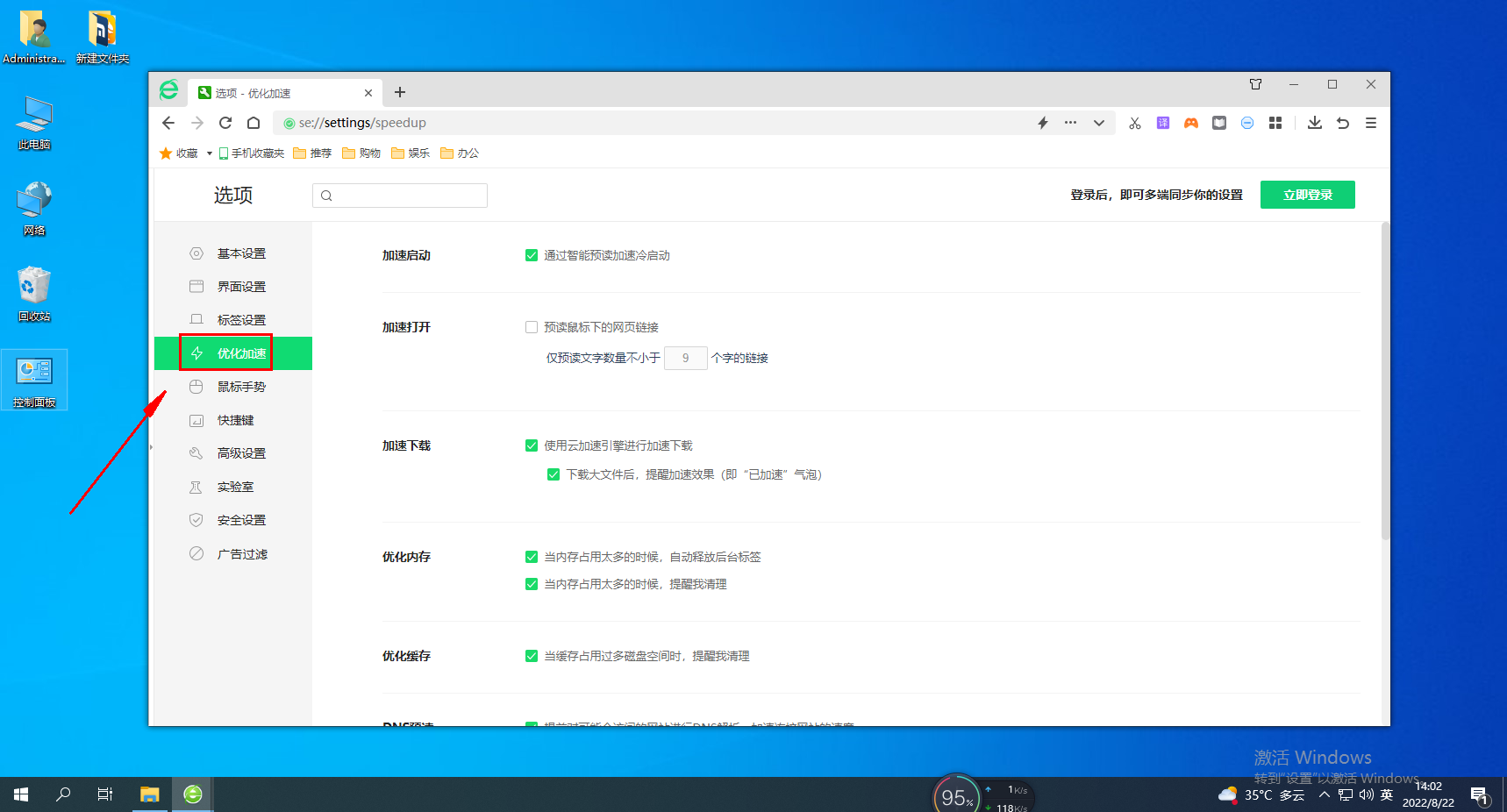Toggle 通过智能预读加速冷启动 checkbox
Screen dimensions: 1507x812
(532, 255)
